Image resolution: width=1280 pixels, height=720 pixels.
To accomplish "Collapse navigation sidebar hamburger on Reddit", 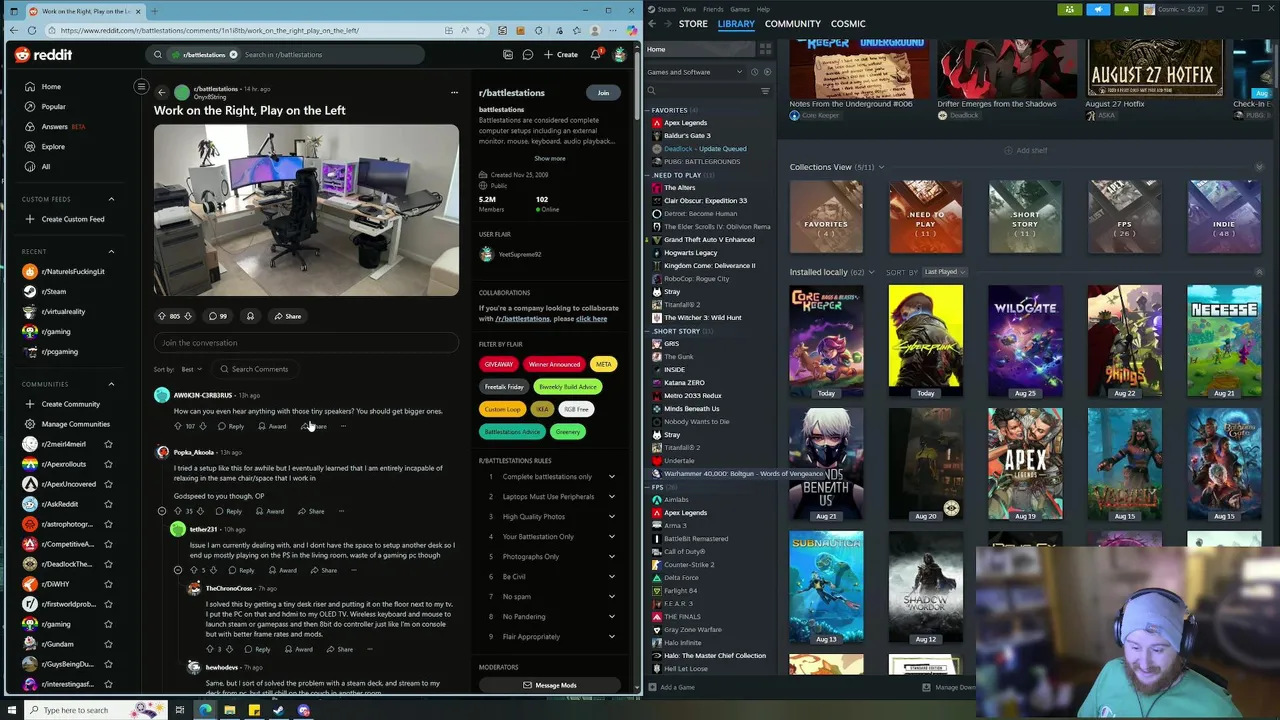I will click(x=141, y=87).
